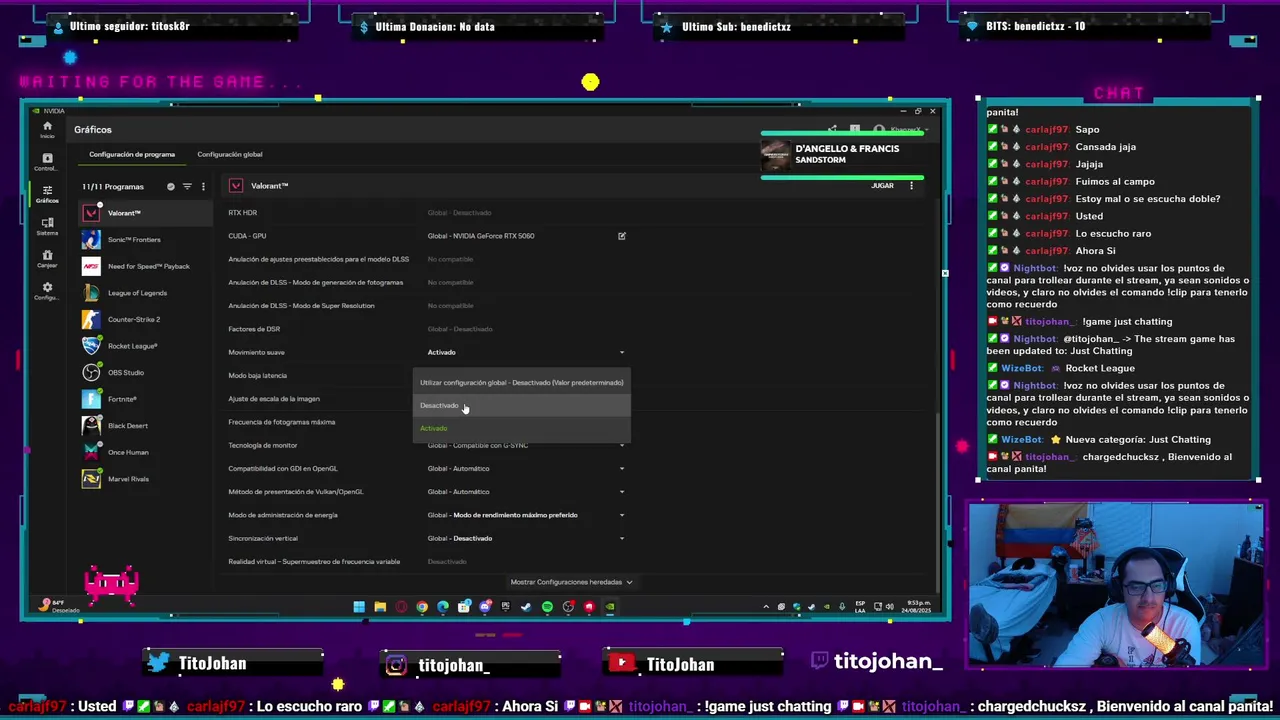Viewport: 1280px width, 720px height.
Task: Choose Desactivado in Movimiento suave menu
Action: pyautogui.click(x=521, y=405)
